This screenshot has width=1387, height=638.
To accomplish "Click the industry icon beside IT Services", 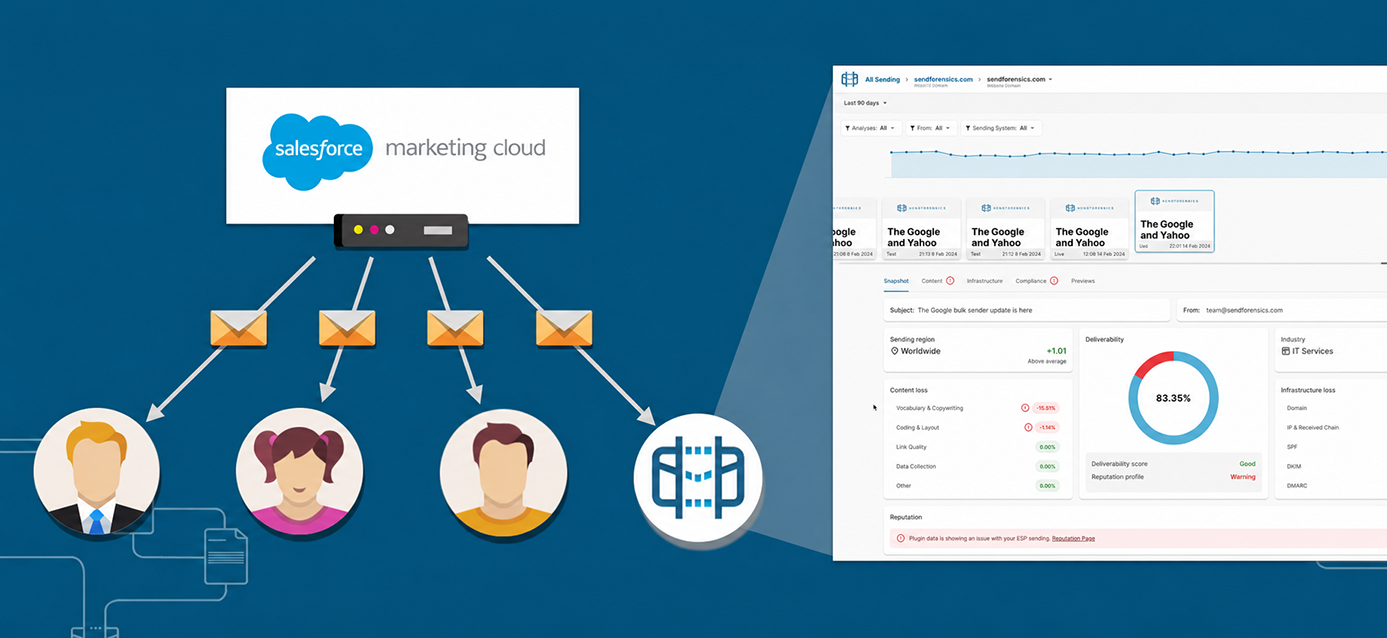I will (x=1285, y=351).
